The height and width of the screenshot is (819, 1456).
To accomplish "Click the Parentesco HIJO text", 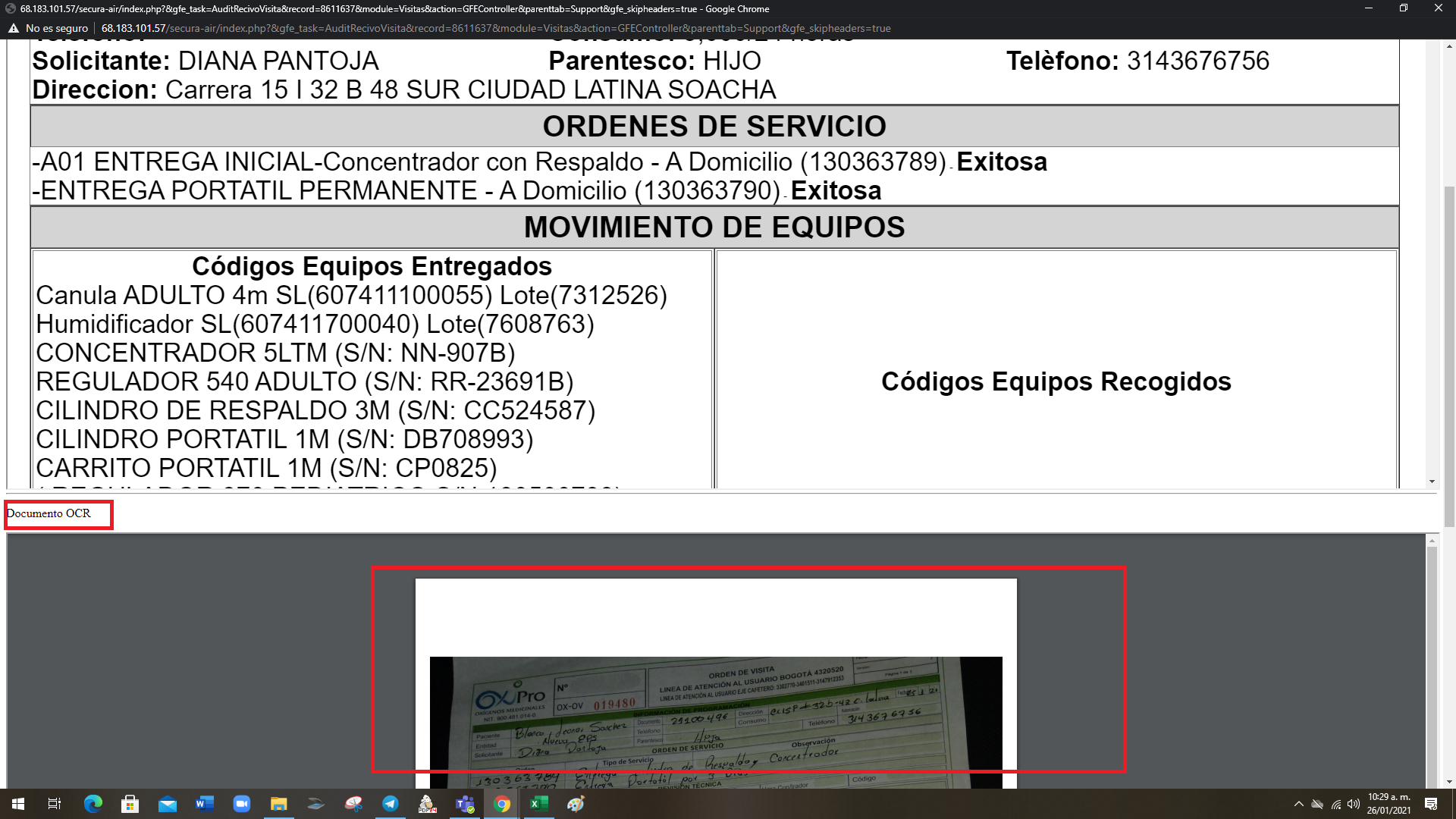I will click(654, 61).
